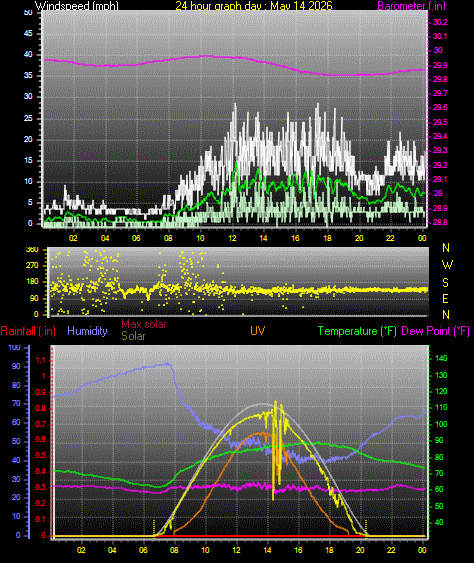474x563 pixels.
Task: Click the 'Windspeed (mph)' axis title
Action: point(76,5)
